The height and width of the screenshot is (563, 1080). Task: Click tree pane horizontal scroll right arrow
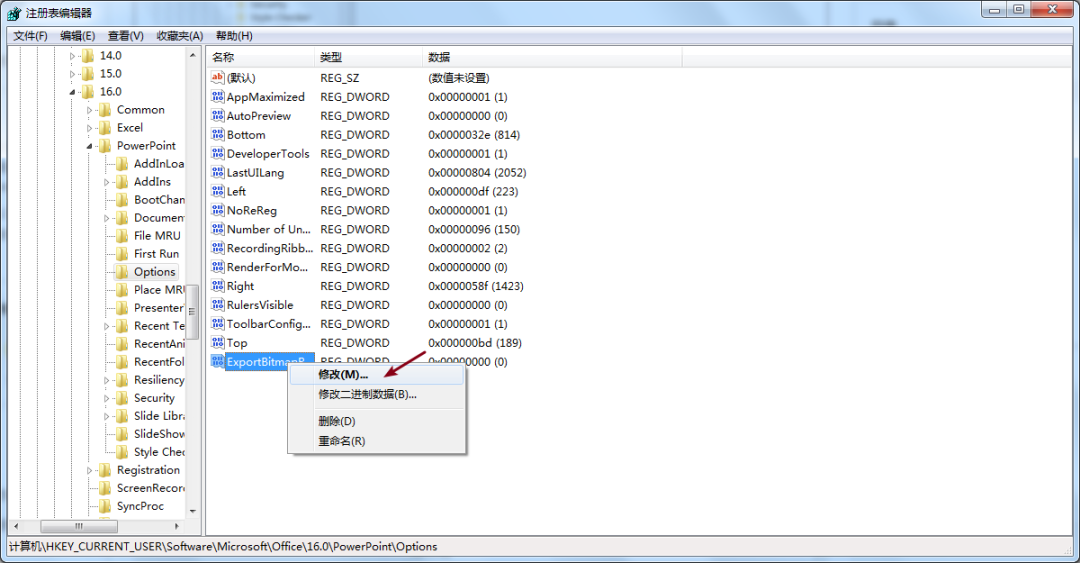pos(177,526)
